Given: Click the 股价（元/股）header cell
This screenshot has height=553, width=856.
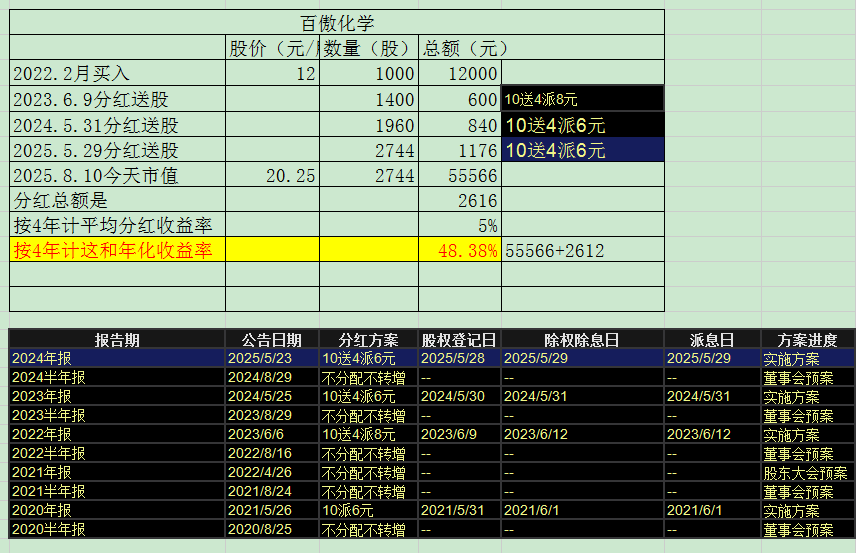Looking at the screenshot, I should pos(272,48).
